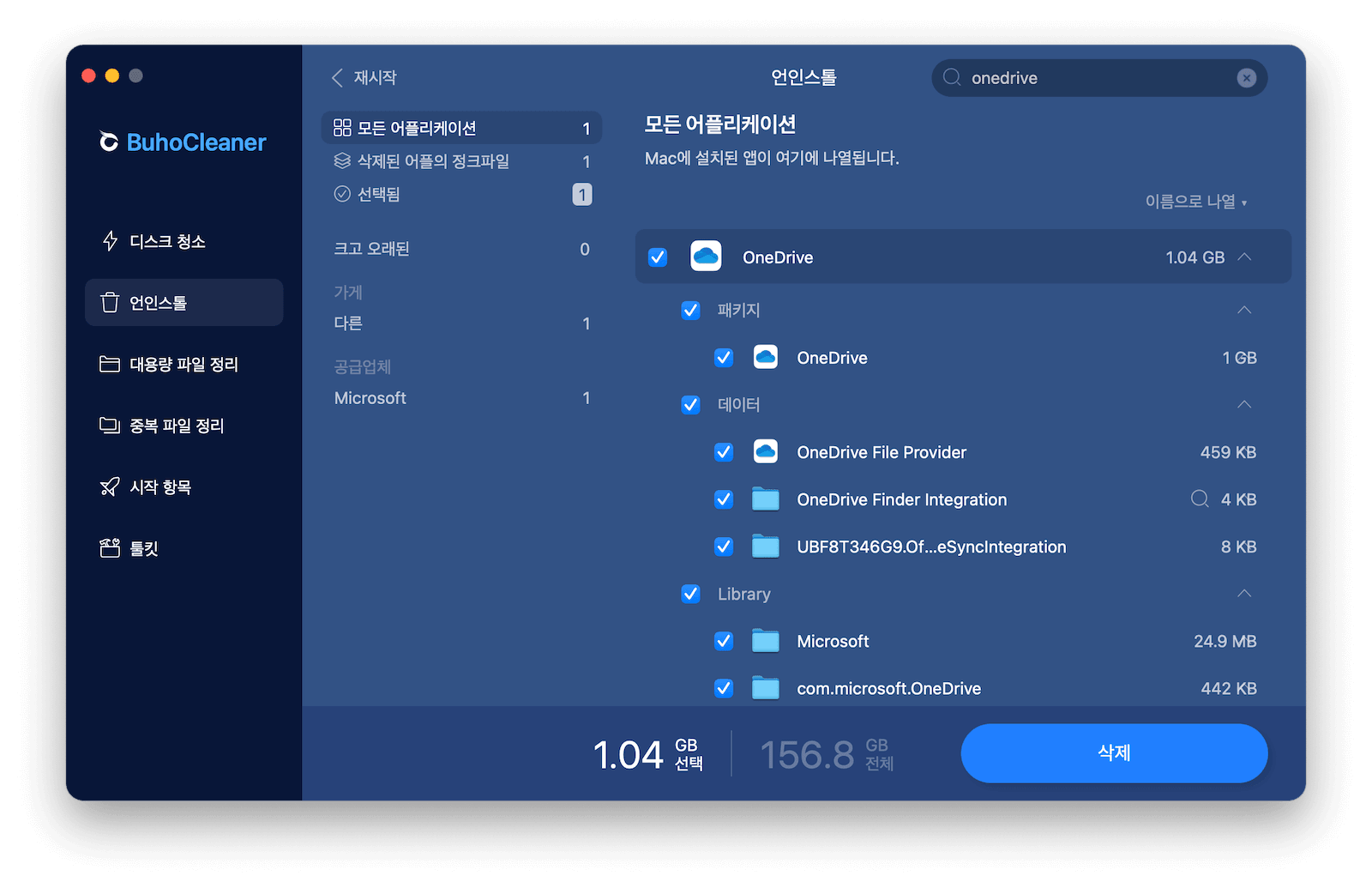Screen dimensions: 1372x888
Task: Collapse the Library section
Action: pos(1244,593)
